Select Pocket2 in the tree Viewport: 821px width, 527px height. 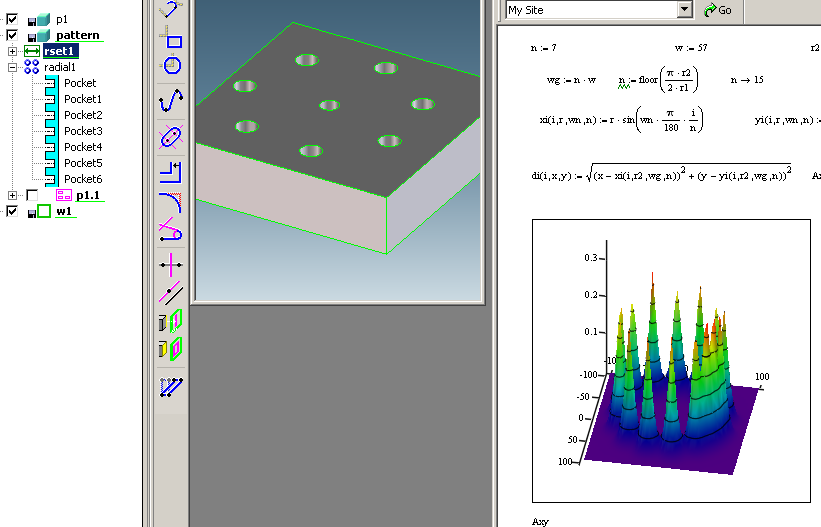83,115
